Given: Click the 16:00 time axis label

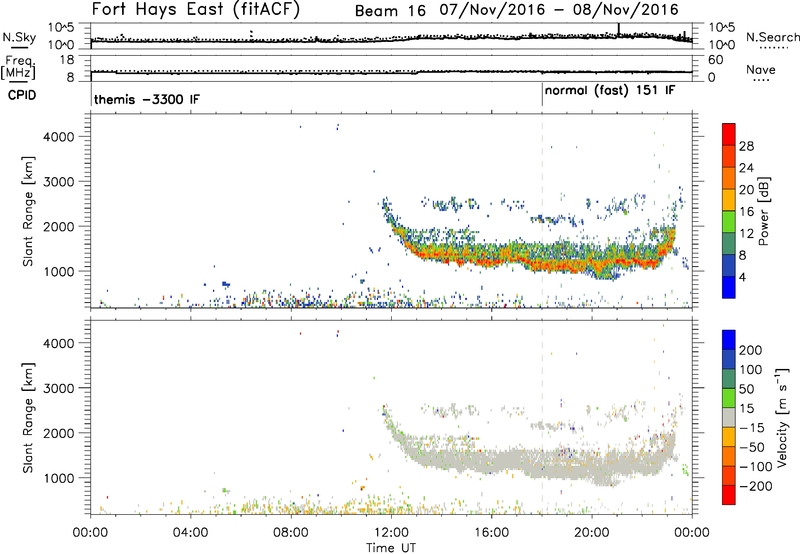Looking at the screenshot, I should coord(491,533).
